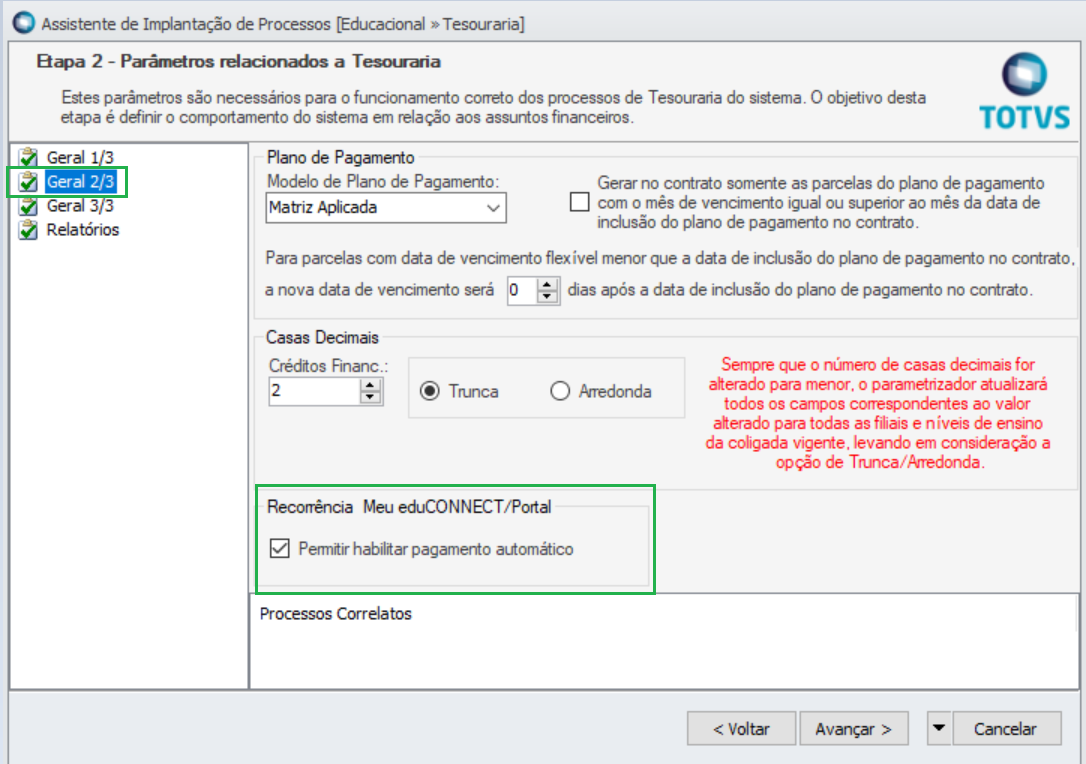1086x764 pixels.
Task: Click the Casas Decimais group label
Action: 322,337
